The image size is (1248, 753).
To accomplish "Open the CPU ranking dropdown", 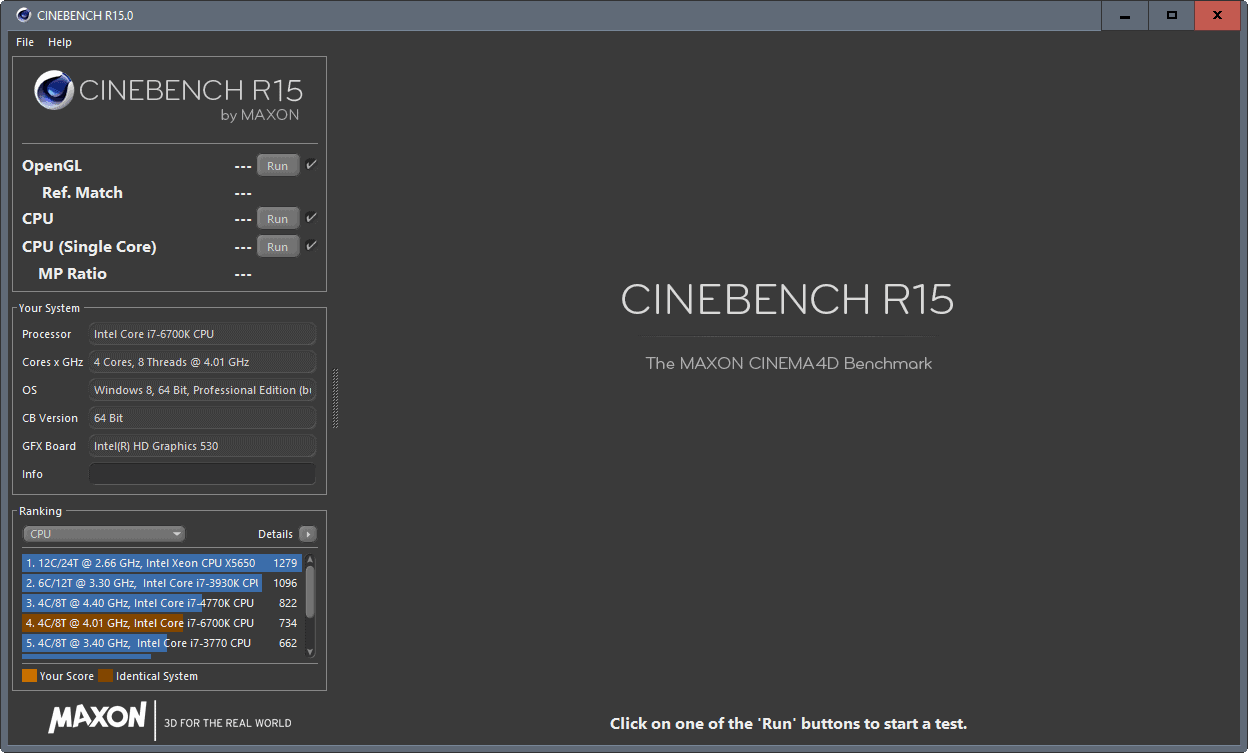I will pos(103,533).
